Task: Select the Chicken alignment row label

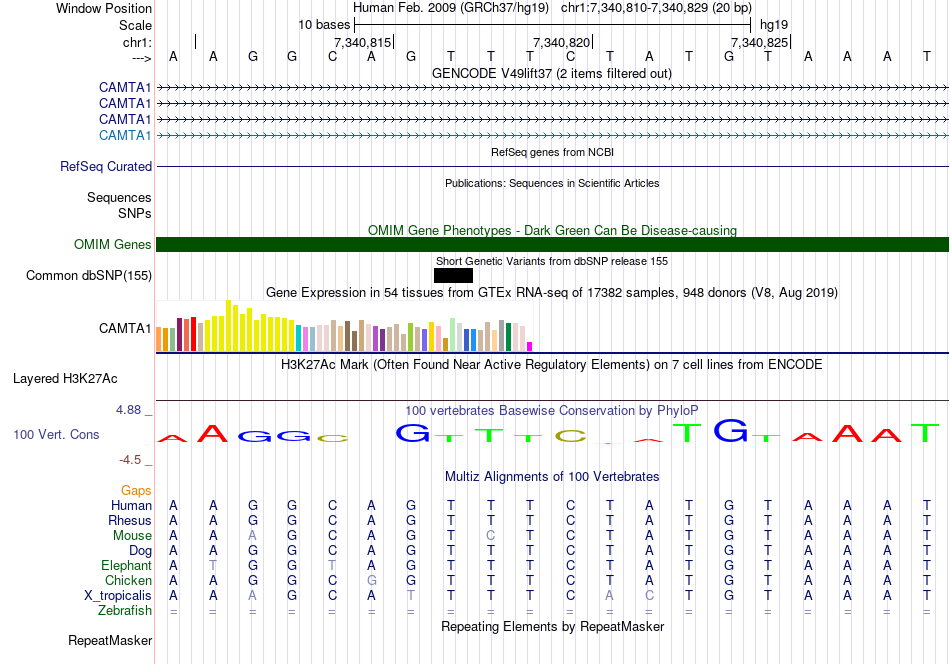Action: pyautogui.click(x=128, y=580)
